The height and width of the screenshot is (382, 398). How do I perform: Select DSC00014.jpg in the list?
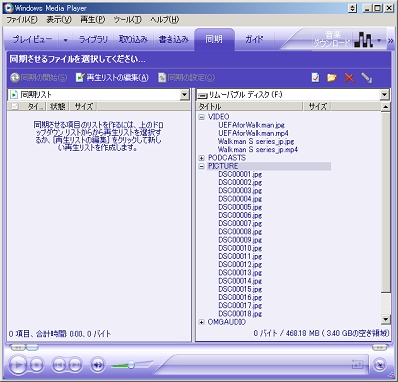[x=240, y=281]
